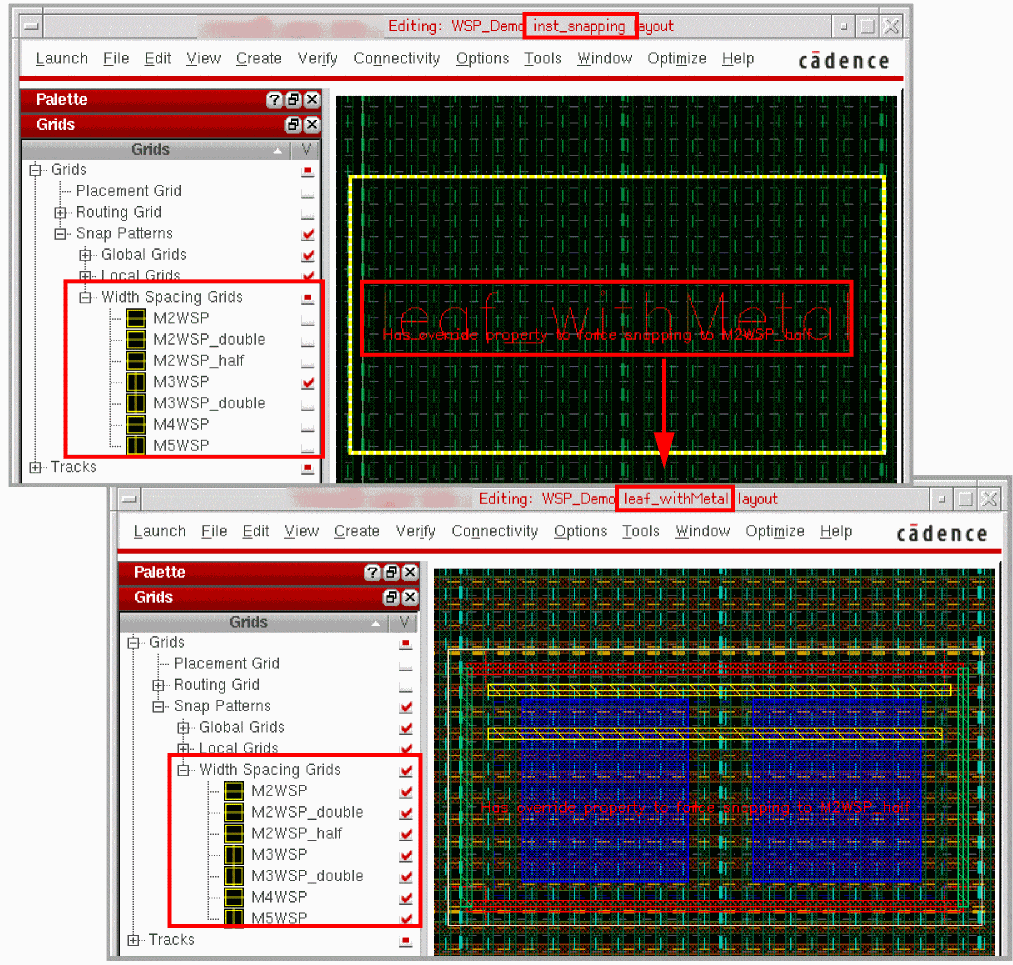The image size is (1013, 965).
Task: Open Verify menu in leaf_withMetal window
Action: click(415, 531)
